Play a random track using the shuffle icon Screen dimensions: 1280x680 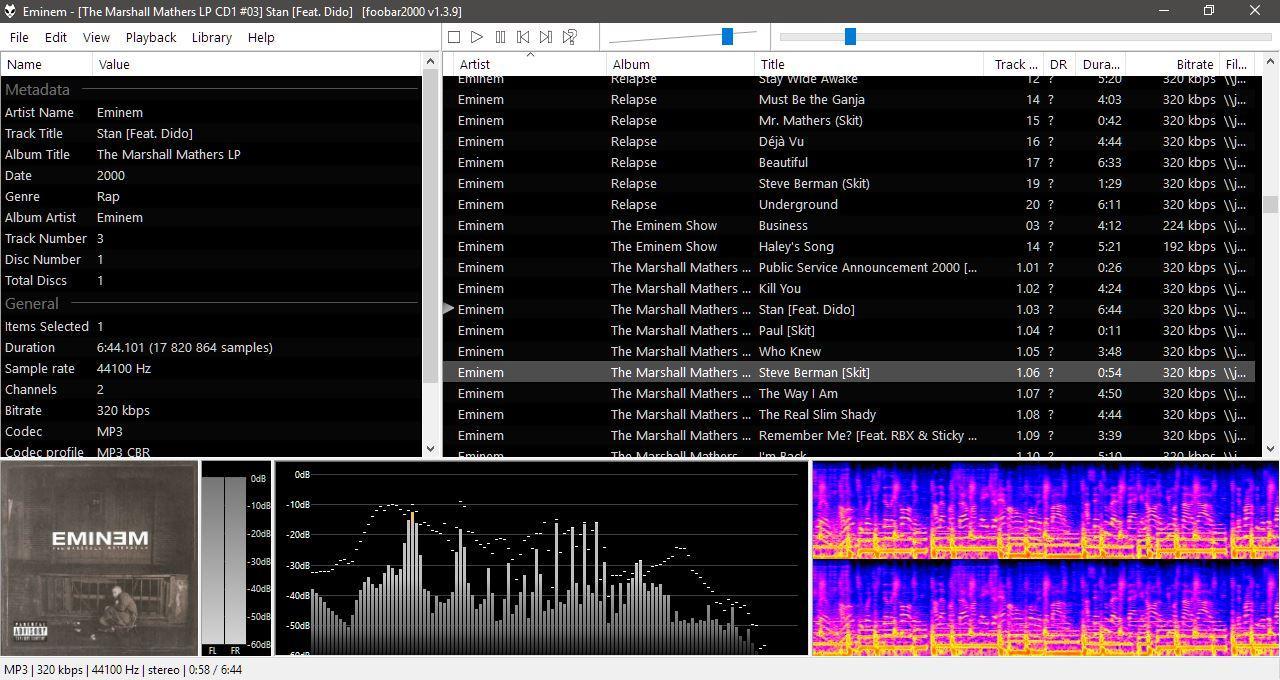570,36
